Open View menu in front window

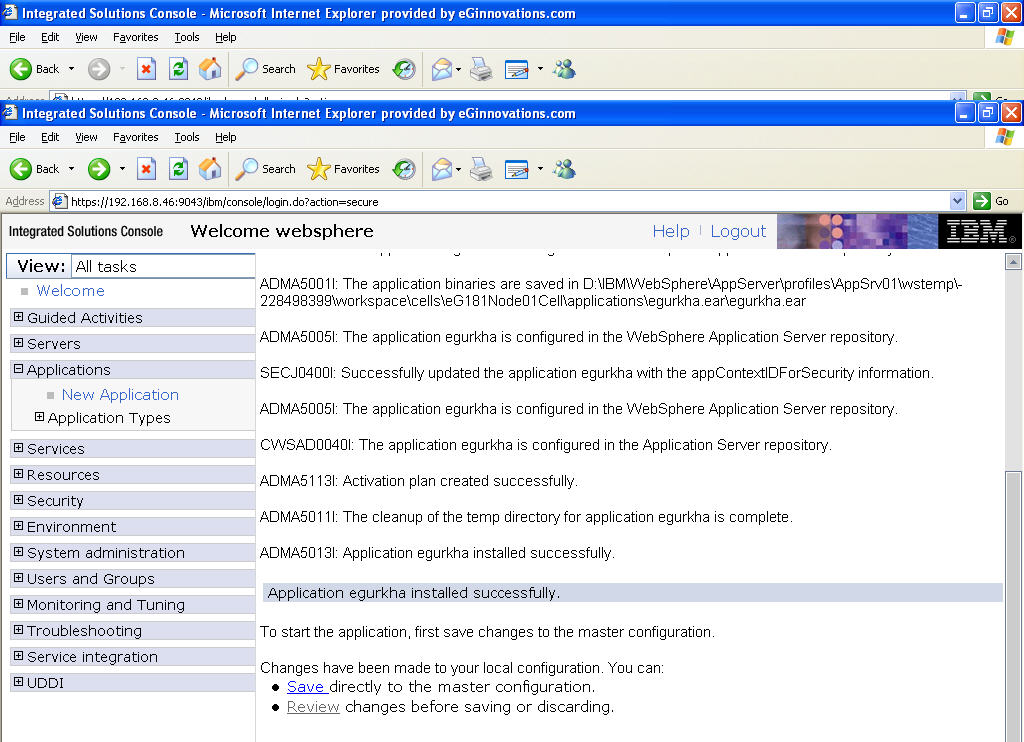86,137
